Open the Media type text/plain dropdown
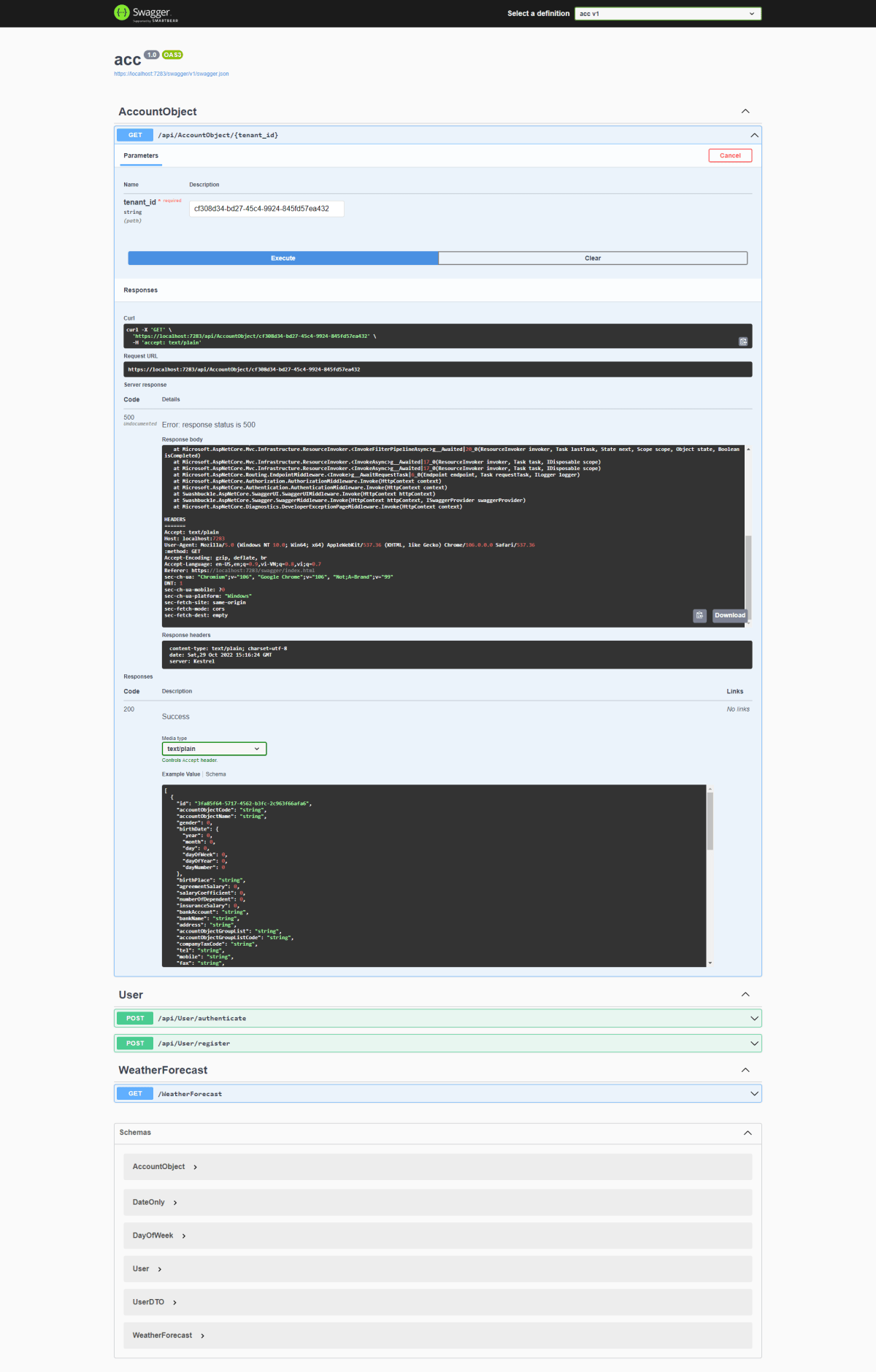Screen dimensions: 876x1372 (214, 749)
